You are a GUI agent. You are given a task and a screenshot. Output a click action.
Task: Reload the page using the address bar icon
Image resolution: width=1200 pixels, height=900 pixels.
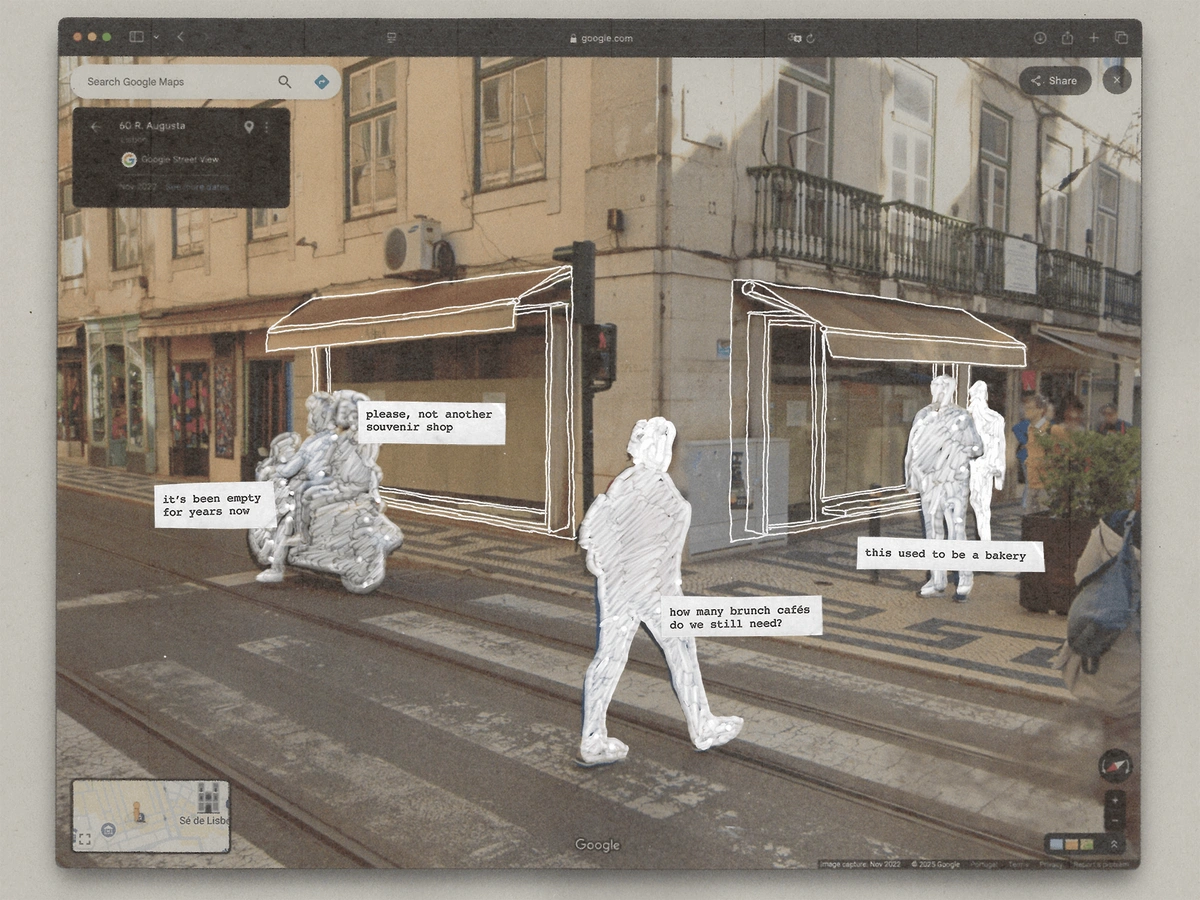pyautogui.click(x=810, y=38)
